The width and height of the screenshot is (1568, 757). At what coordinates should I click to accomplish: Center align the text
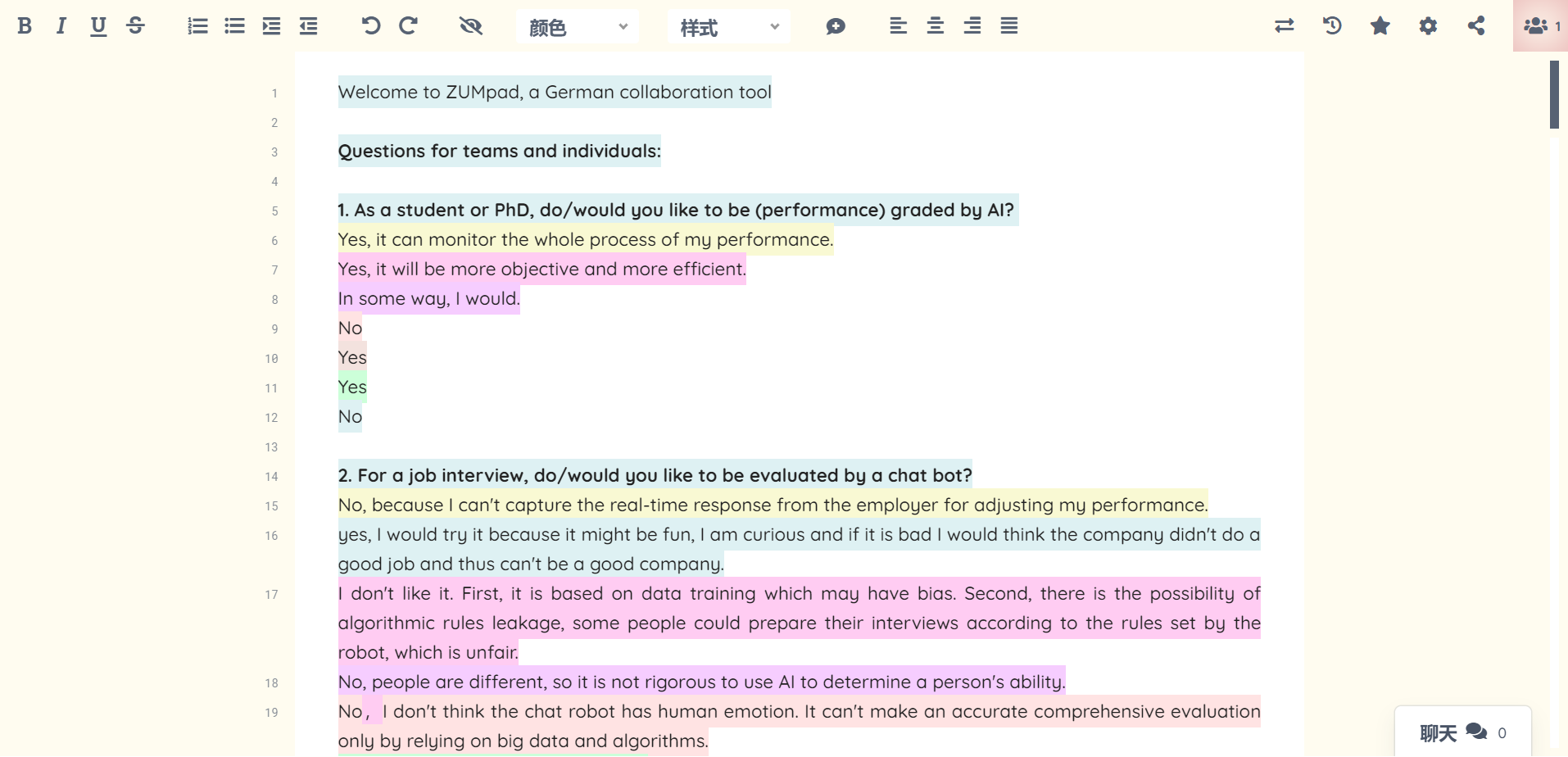(x=935, y=26)
